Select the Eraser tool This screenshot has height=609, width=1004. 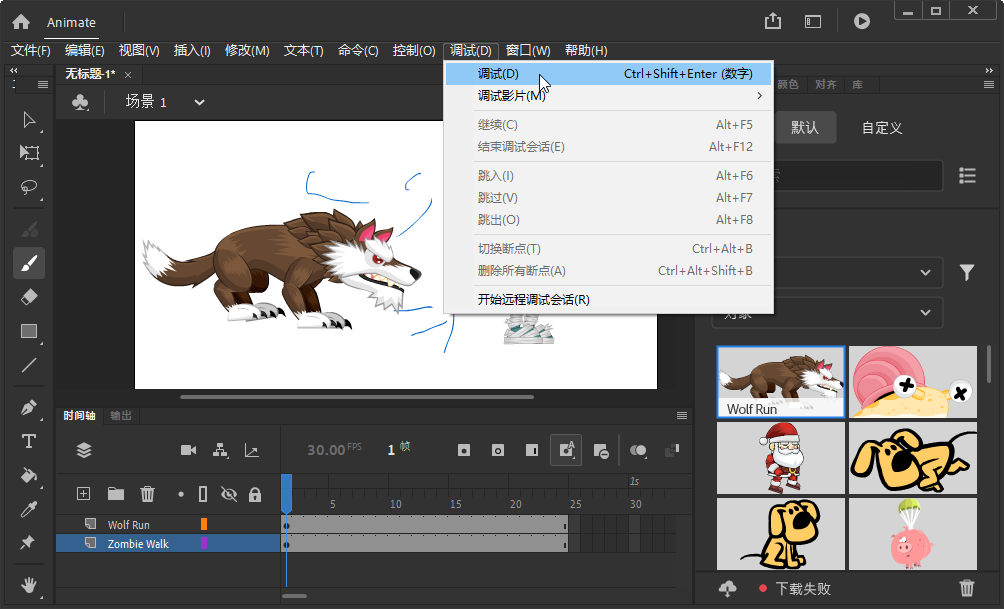[29, 297]
